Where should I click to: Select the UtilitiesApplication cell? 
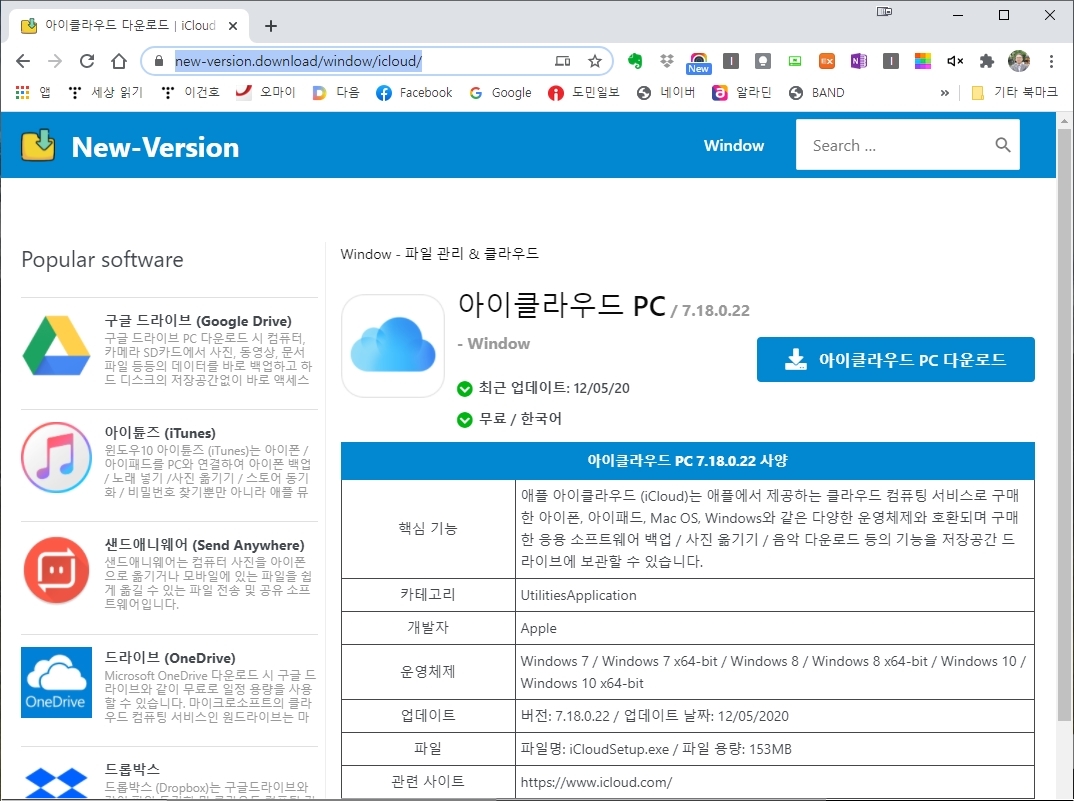tap(775, 595)
